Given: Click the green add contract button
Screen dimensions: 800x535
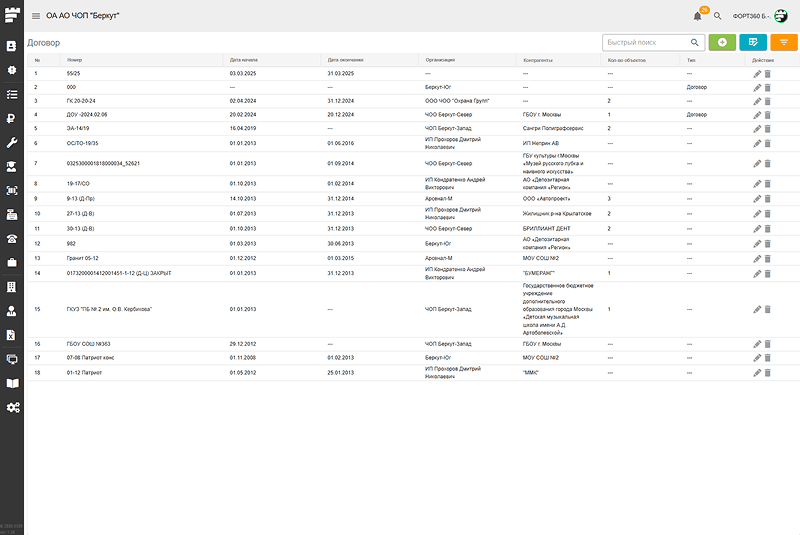Looking at the screenshot, I should (722, 42).
